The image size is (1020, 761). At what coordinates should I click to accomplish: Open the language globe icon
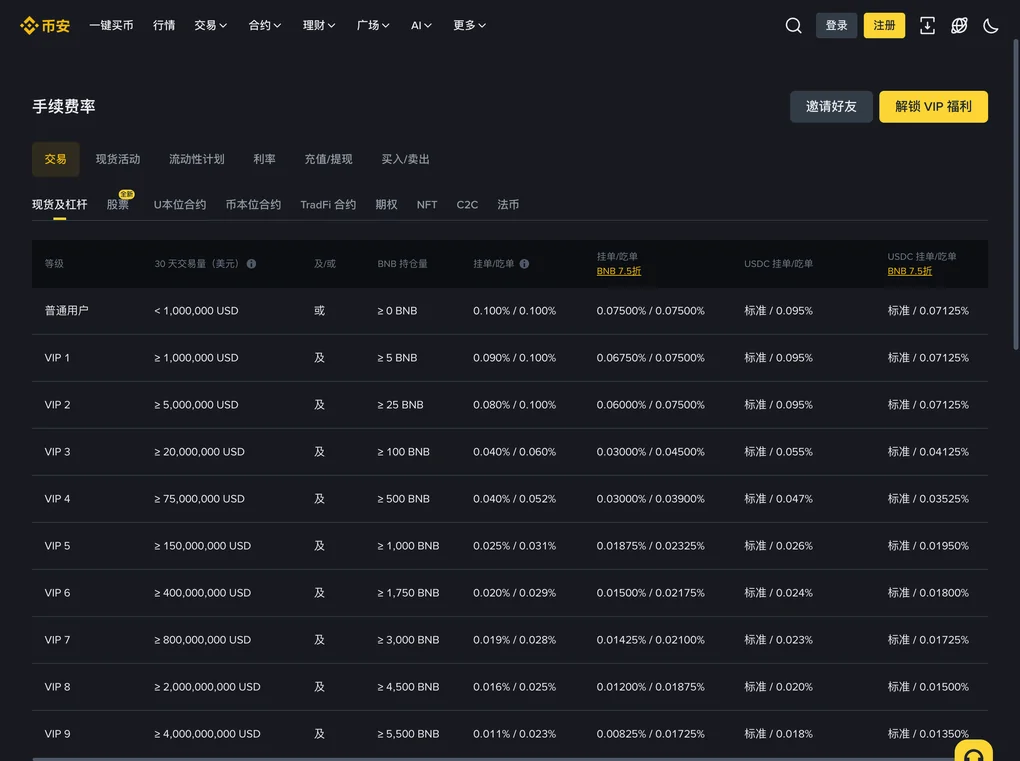(959, 25)
